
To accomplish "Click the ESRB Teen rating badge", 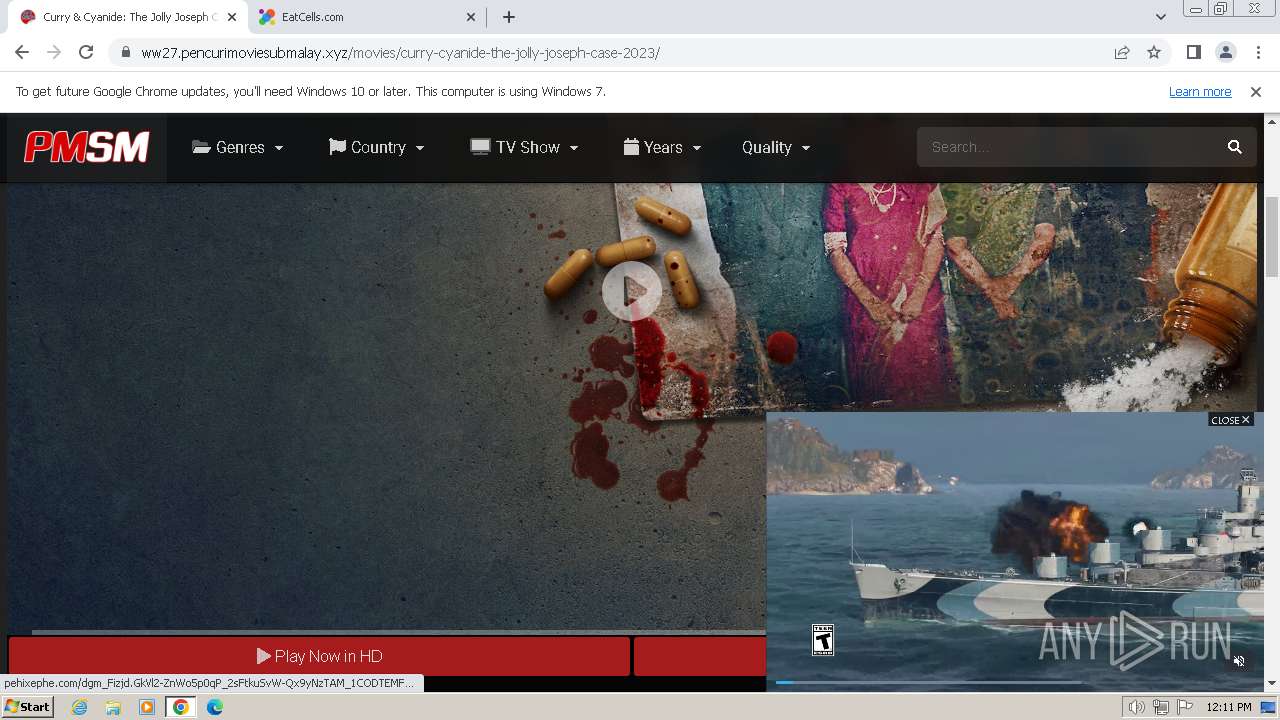I will tap(823, 640).
